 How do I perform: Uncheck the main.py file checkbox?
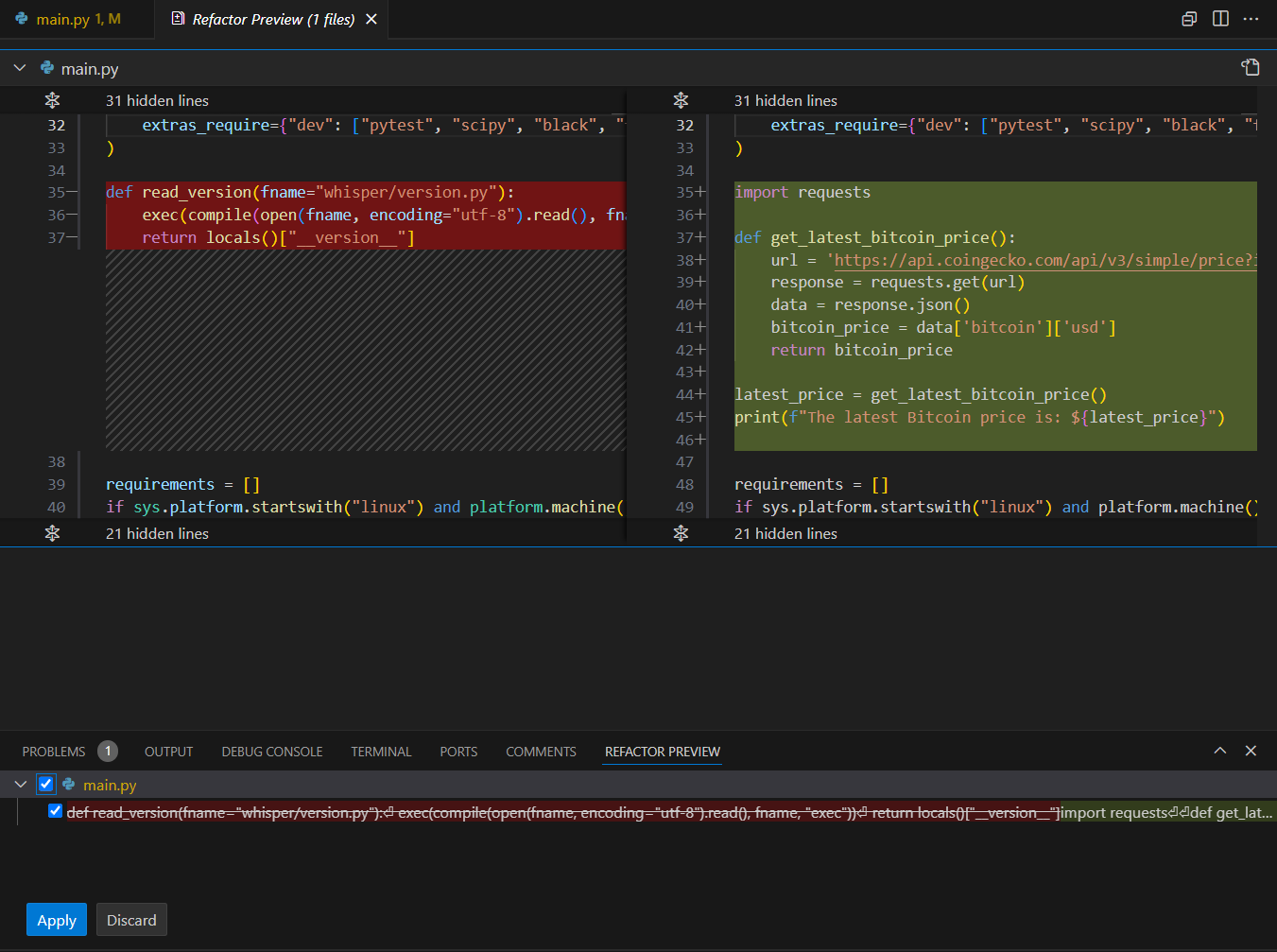click(x=45, y=784)
